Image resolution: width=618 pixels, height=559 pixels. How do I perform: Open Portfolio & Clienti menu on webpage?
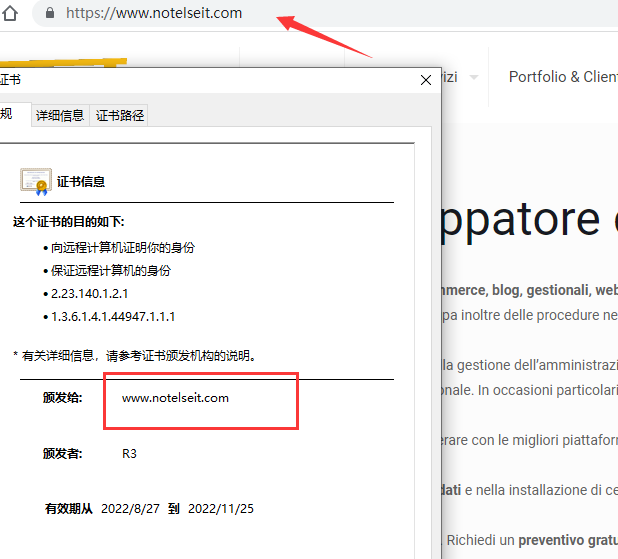click(563, 77)
